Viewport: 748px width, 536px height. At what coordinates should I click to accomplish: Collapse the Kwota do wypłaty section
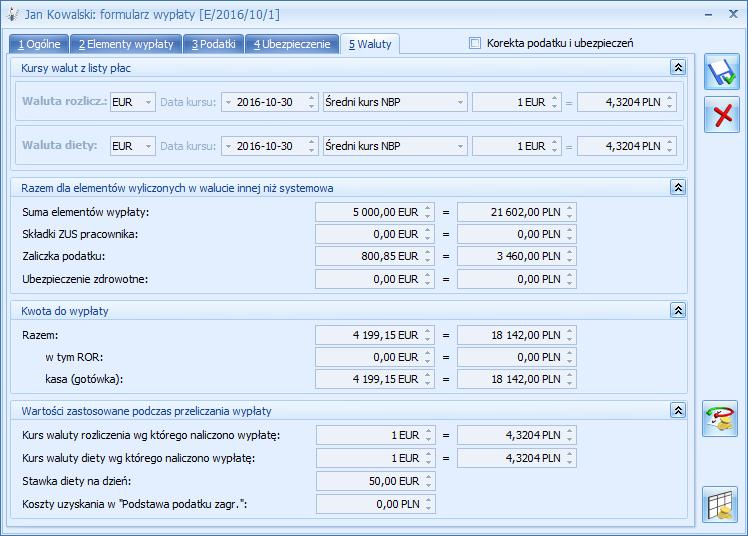click(x=677, y=311)
